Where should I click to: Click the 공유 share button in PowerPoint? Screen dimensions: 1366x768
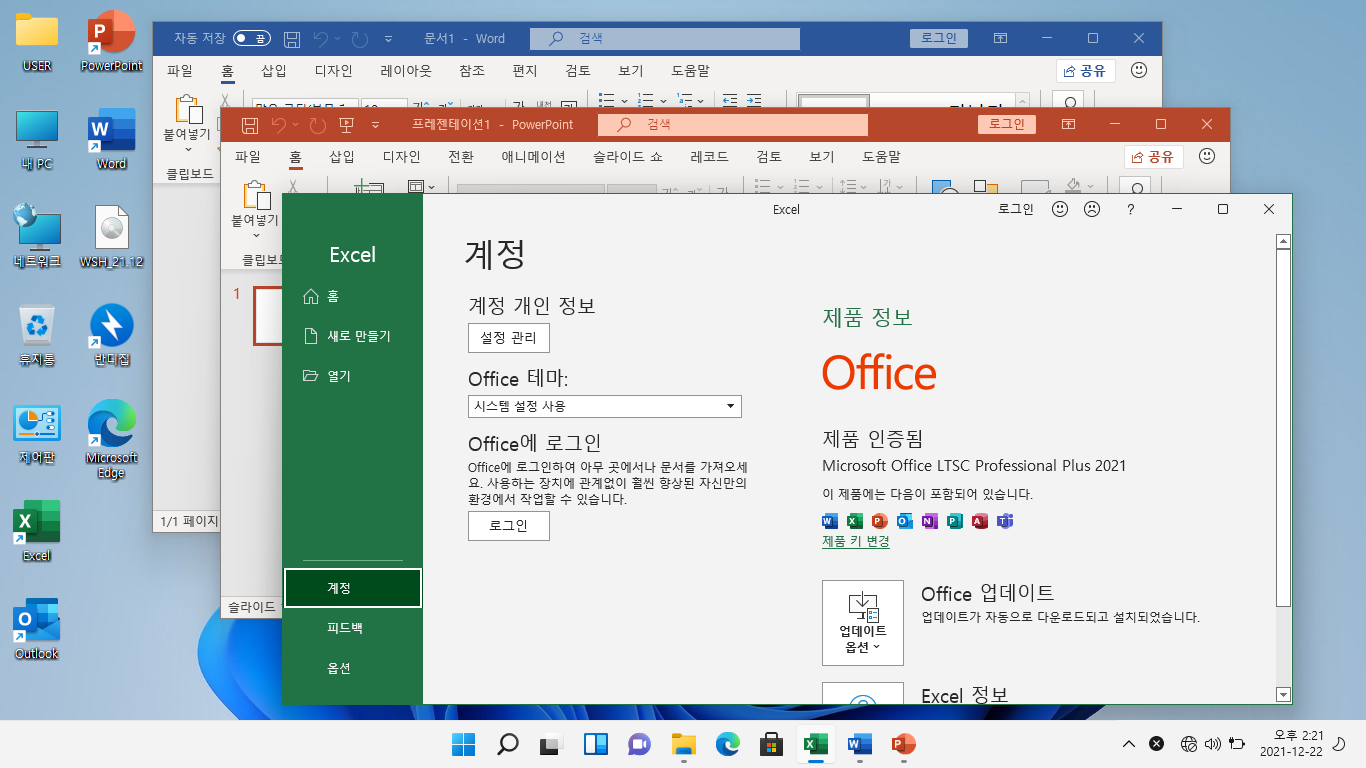[x=1154, y=157]
